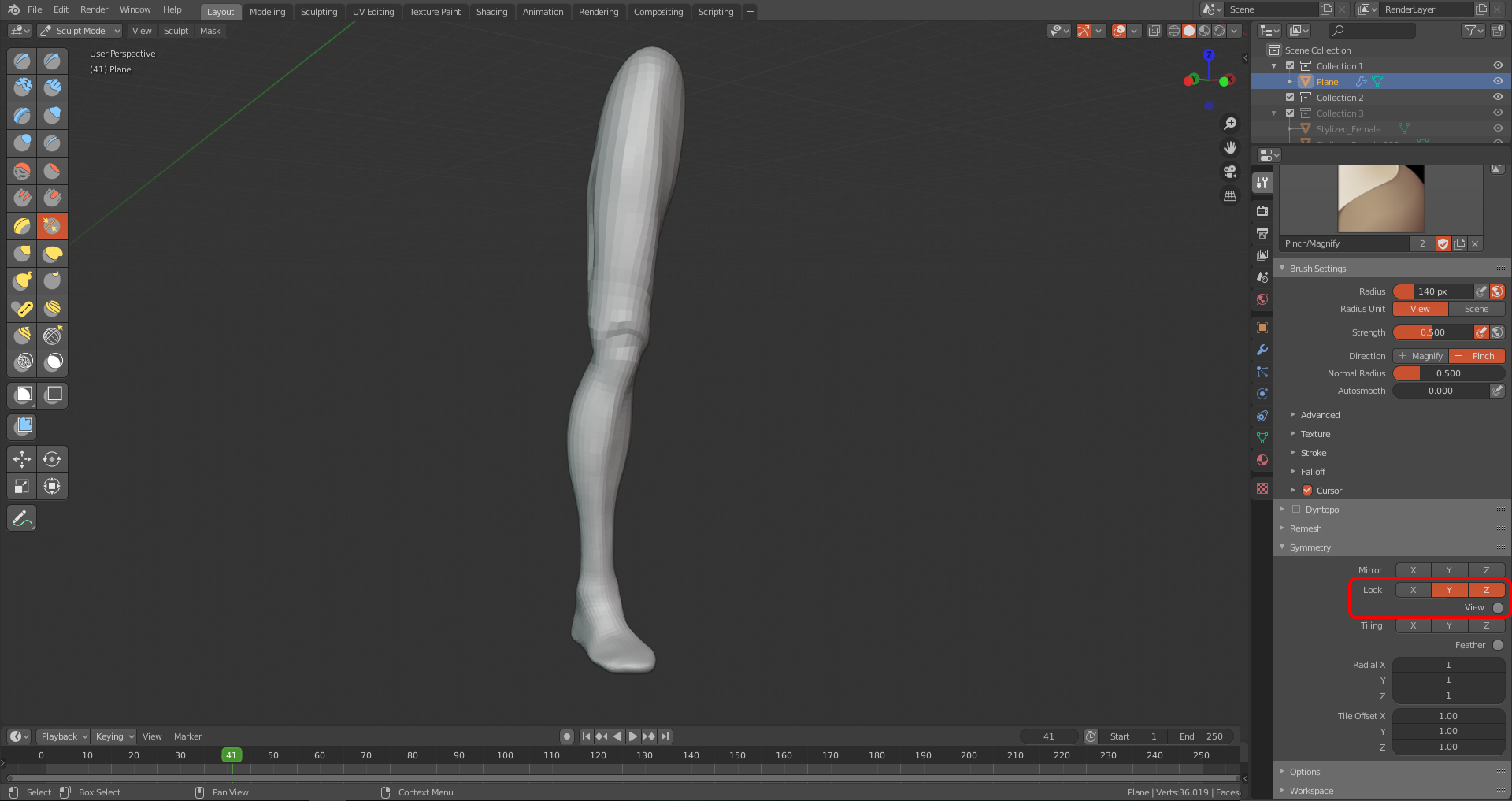Set Radius Unit to Scene
This screenshot has height=801, width=1512.
click(1477, 309)
